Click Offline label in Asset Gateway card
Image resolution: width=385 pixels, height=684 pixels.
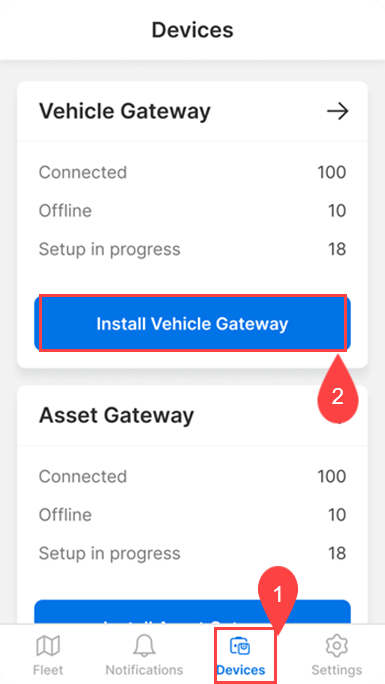(65, 515)
